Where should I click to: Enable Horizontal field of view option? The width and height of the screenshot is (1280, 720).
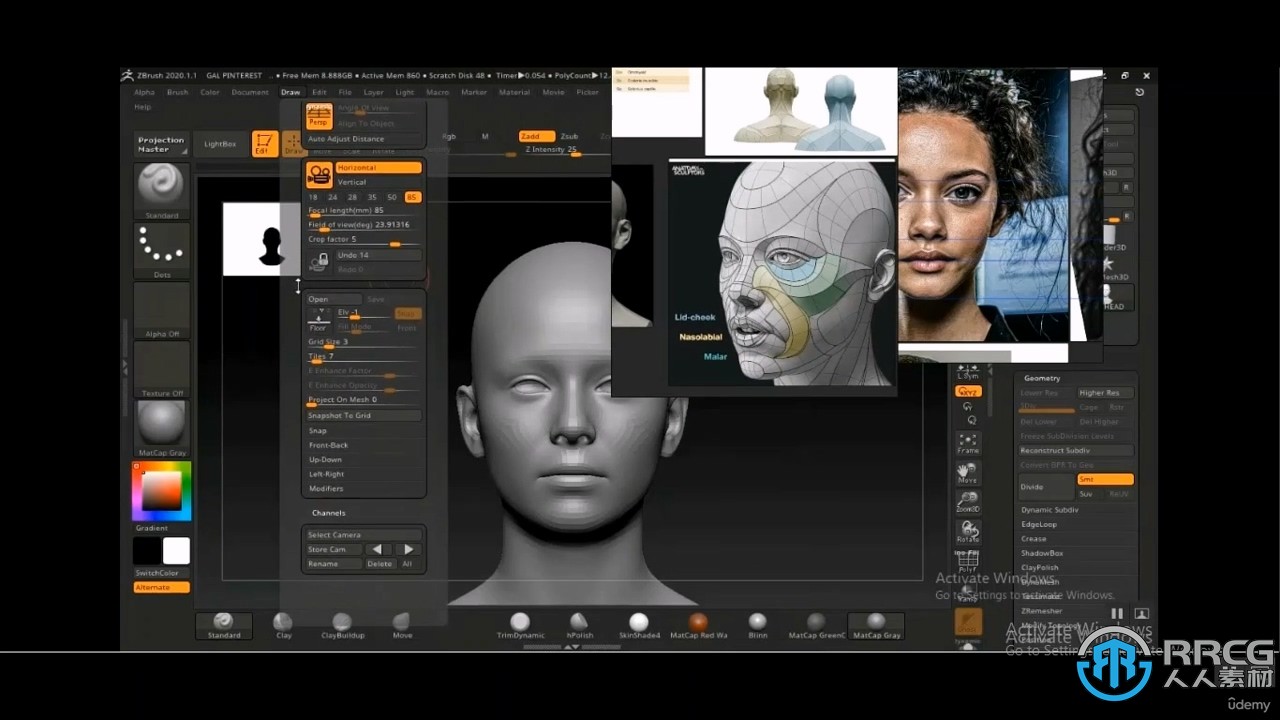click(378, 168)
